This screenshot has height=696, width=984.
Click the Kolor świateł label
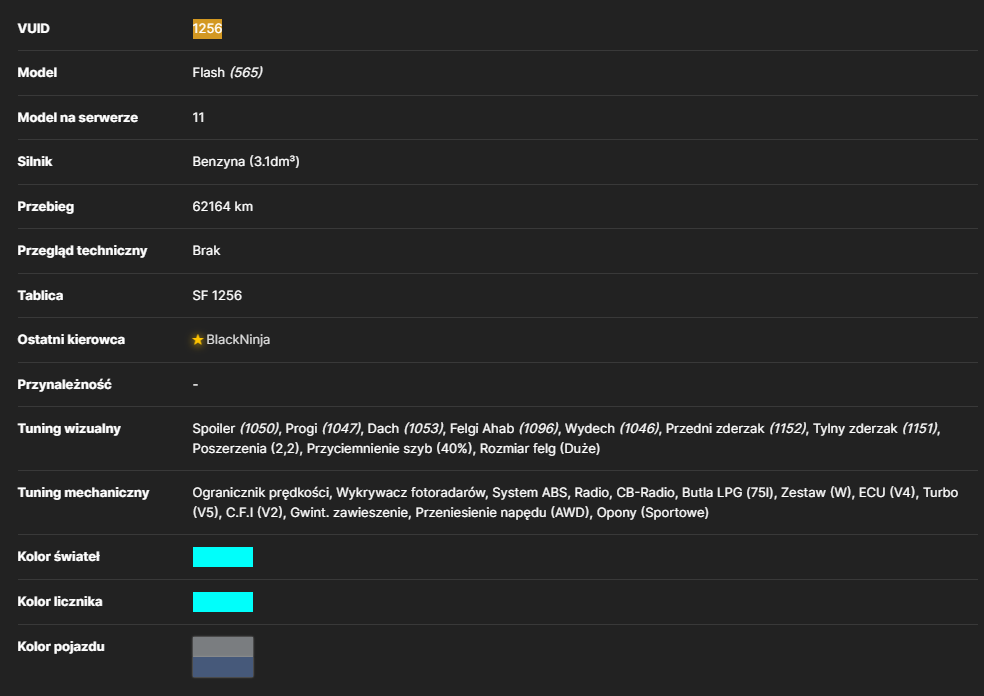pos(58,557)
